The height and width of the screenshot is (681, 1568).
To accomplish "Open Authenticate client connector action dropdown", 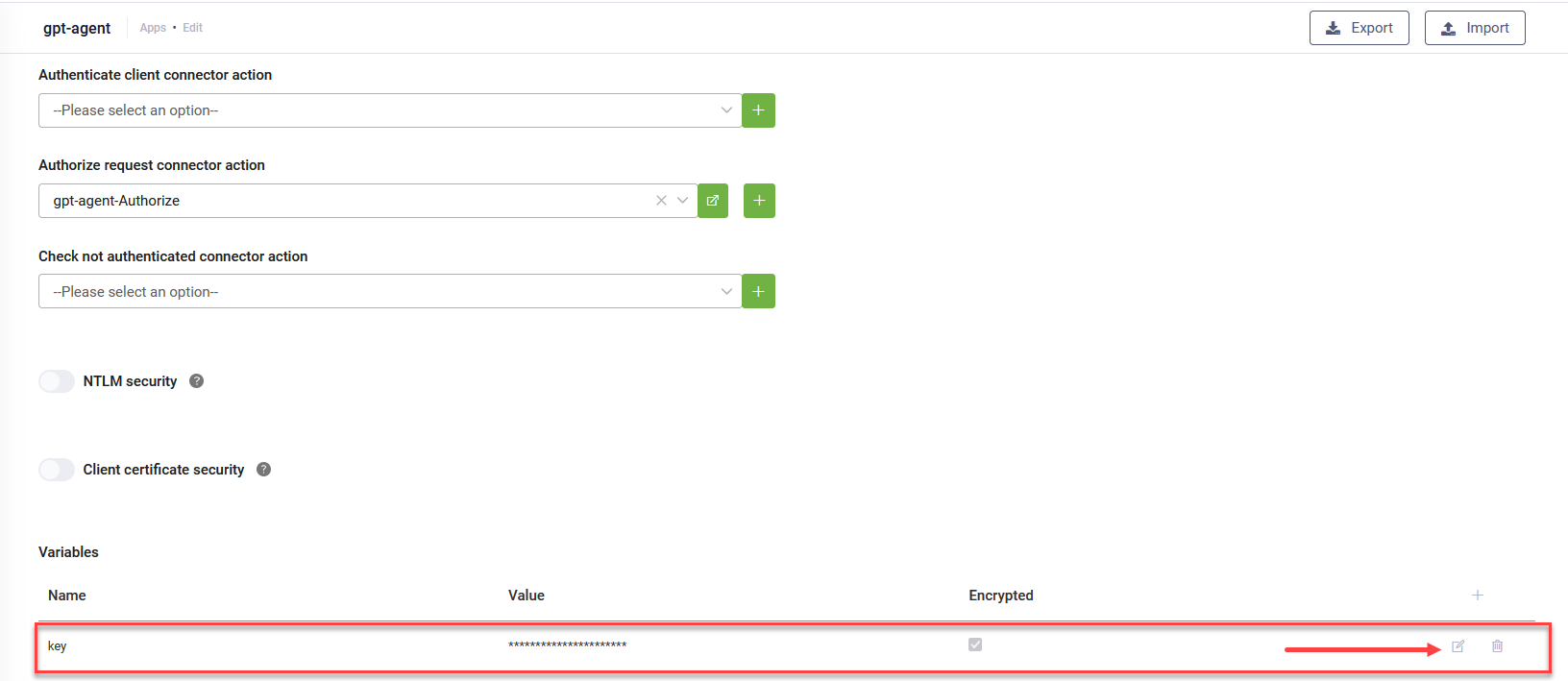I will (x=389, y=110).
